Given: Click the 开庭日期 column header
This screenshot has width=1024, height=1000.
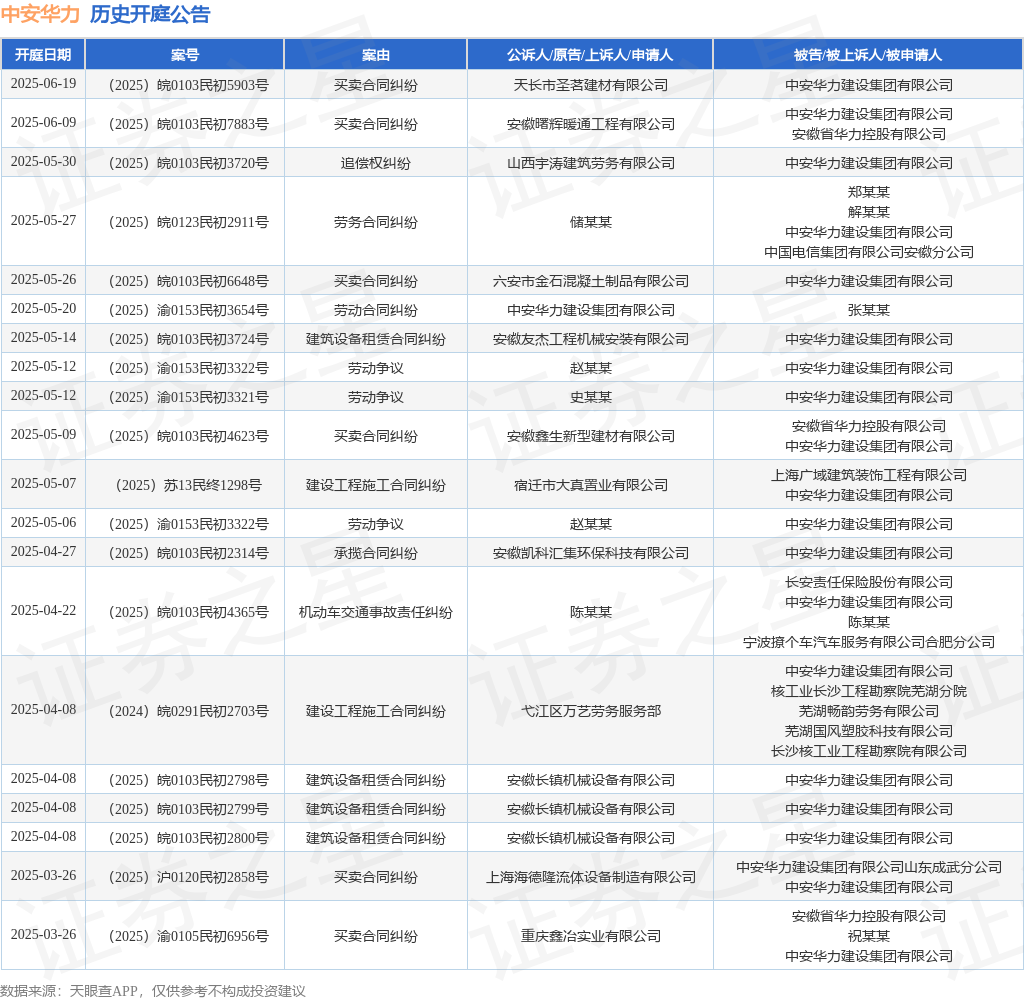Looking at the screenshot, I should (43, 55).
